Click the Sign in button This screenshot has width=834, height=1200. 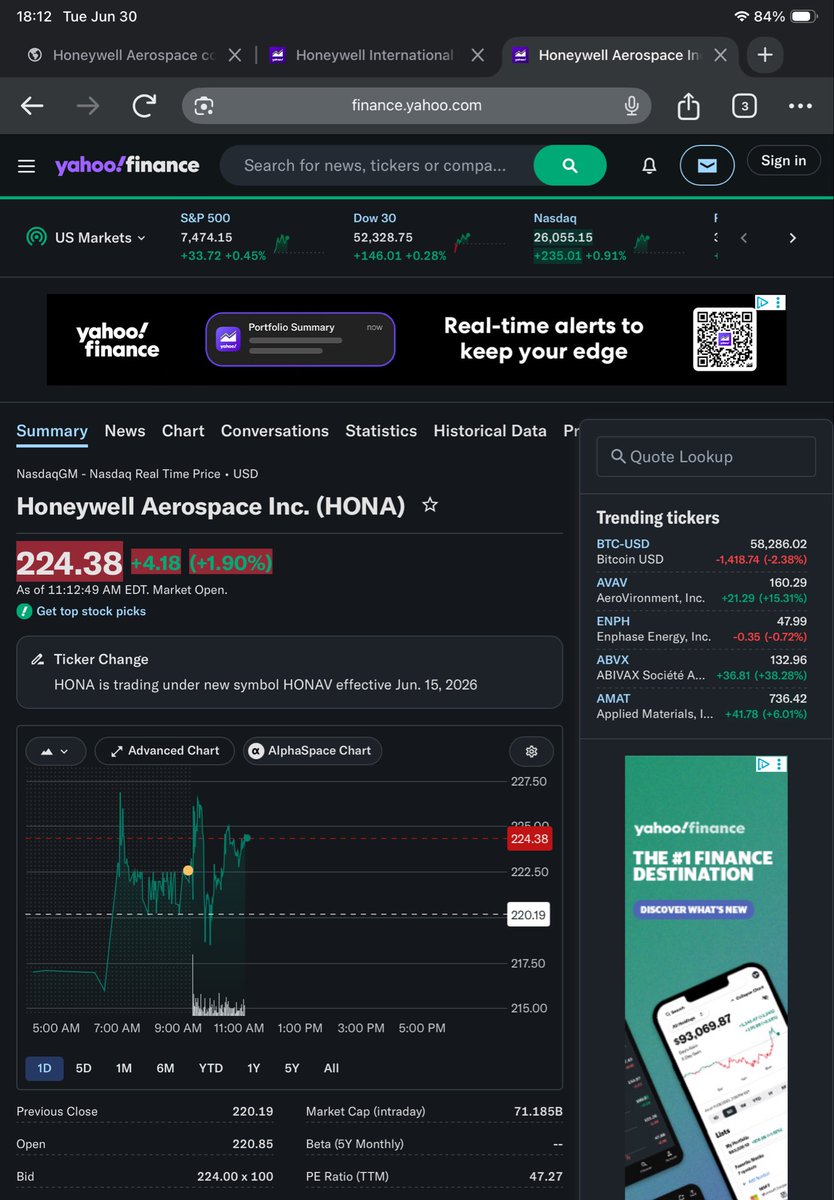click(x=783, y=161)
